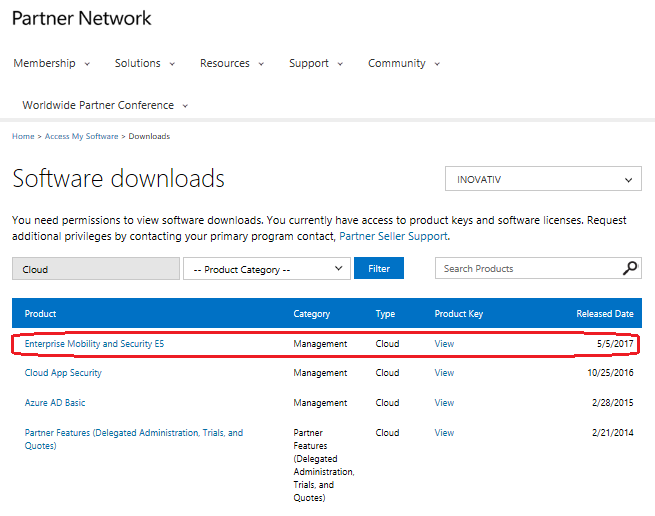Open Enterprise Mobility and Security E5
655x516 pixels.
tap(94, 344)
